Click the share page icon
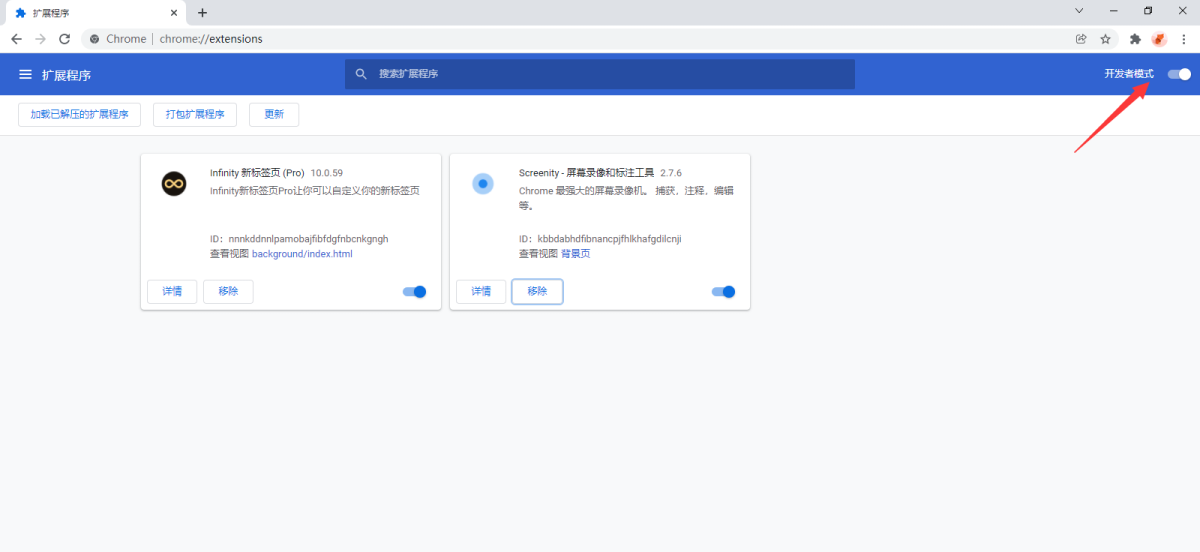1200x552 pixels. (1081, 39)
